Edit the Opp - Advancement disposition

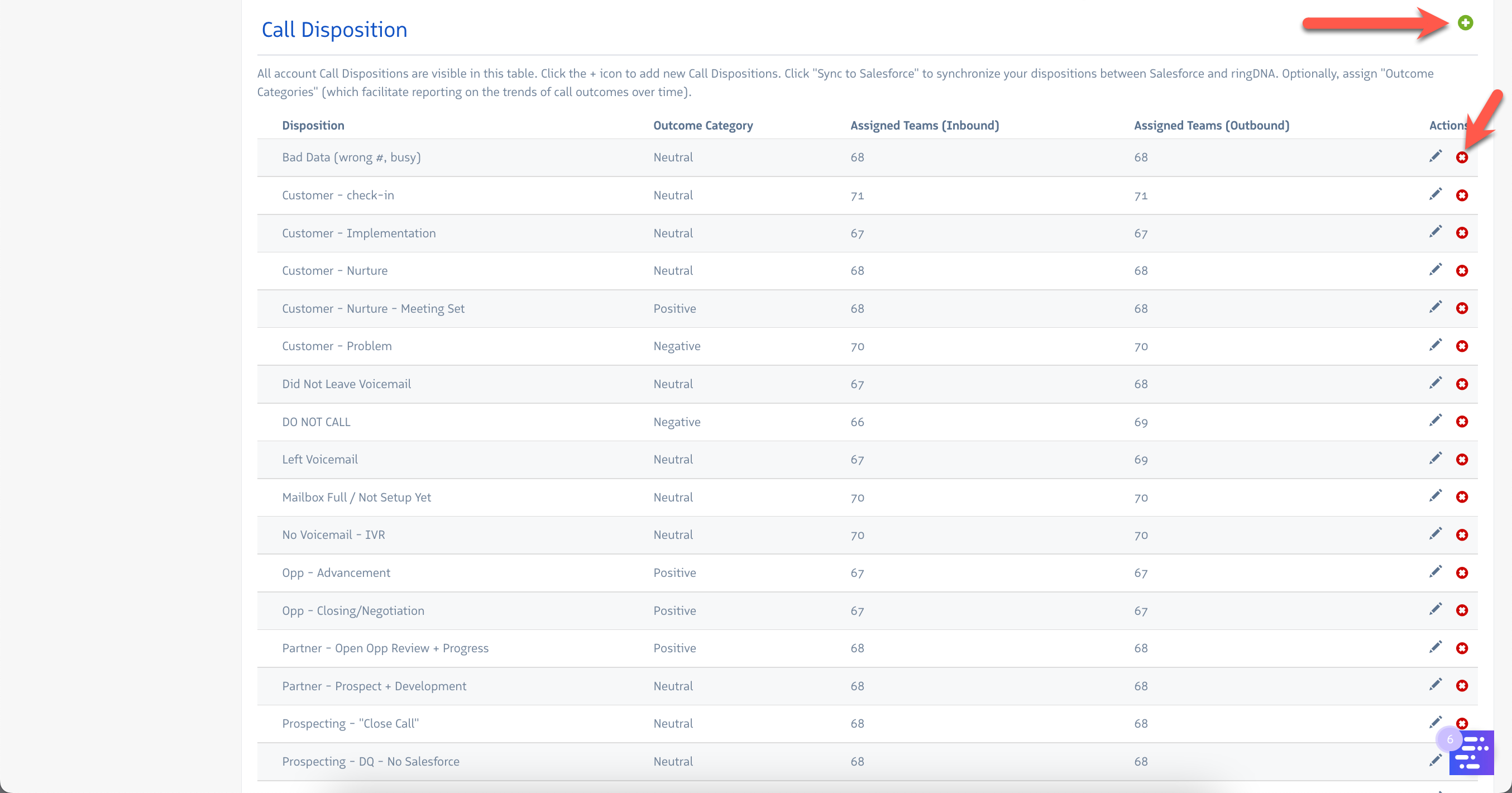pyautogui.click(x=1435, y=572)
